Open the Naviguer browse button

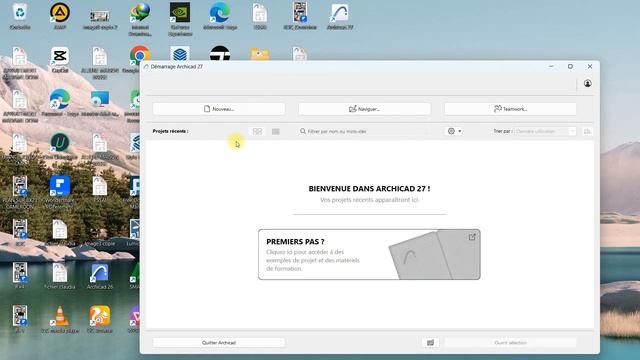[364, 109]
